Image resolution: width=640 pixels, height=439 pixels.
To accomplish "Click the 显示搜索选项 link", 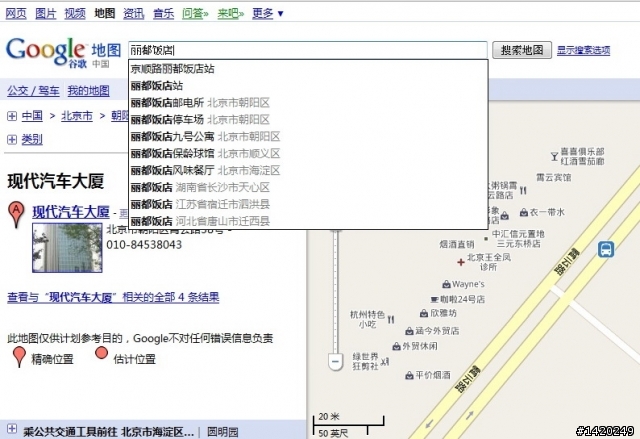I will point(584,50).
